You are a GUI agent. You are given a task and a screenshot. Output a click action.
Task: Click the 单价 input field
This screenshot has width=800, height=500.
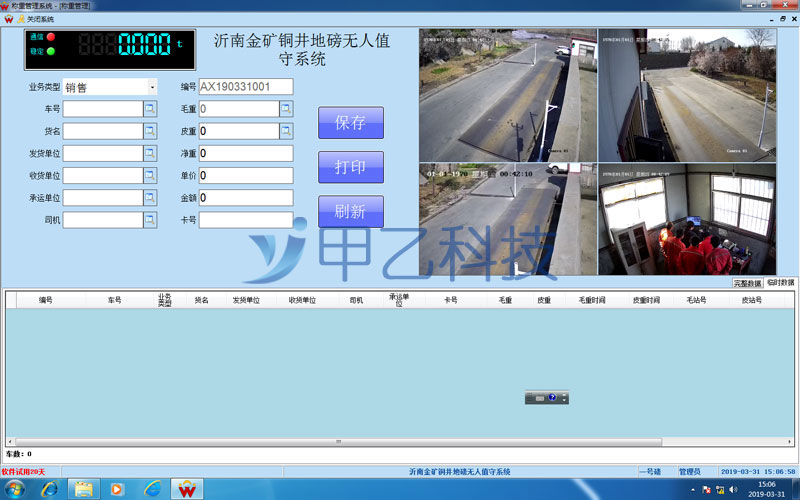coord(246,175)
